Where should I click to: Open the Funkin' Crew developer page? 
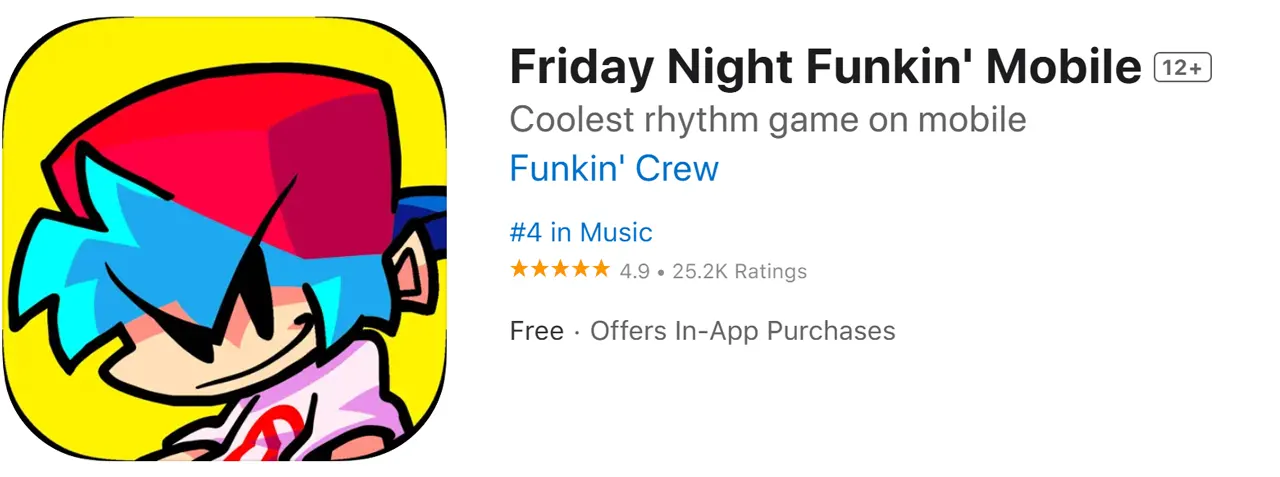pos(613,168)
